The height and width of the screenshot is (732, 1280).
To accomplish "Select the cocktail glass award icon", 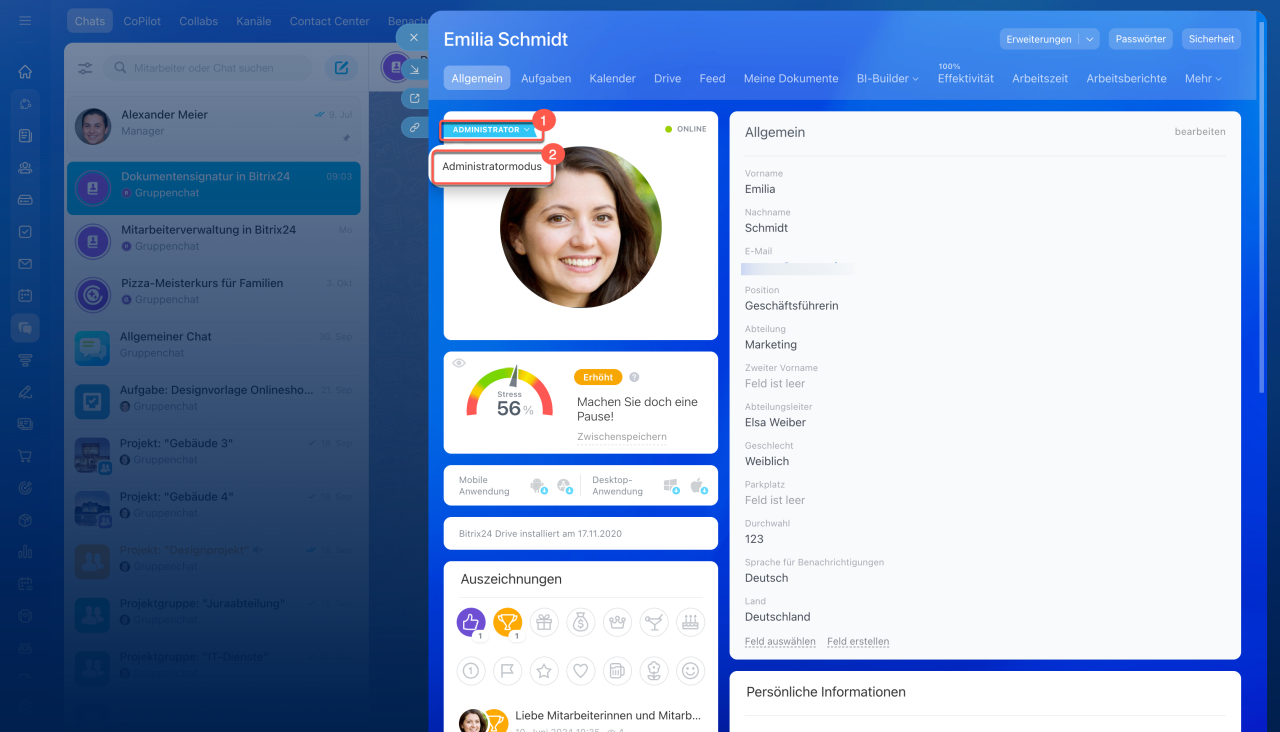I will (654, 623).
